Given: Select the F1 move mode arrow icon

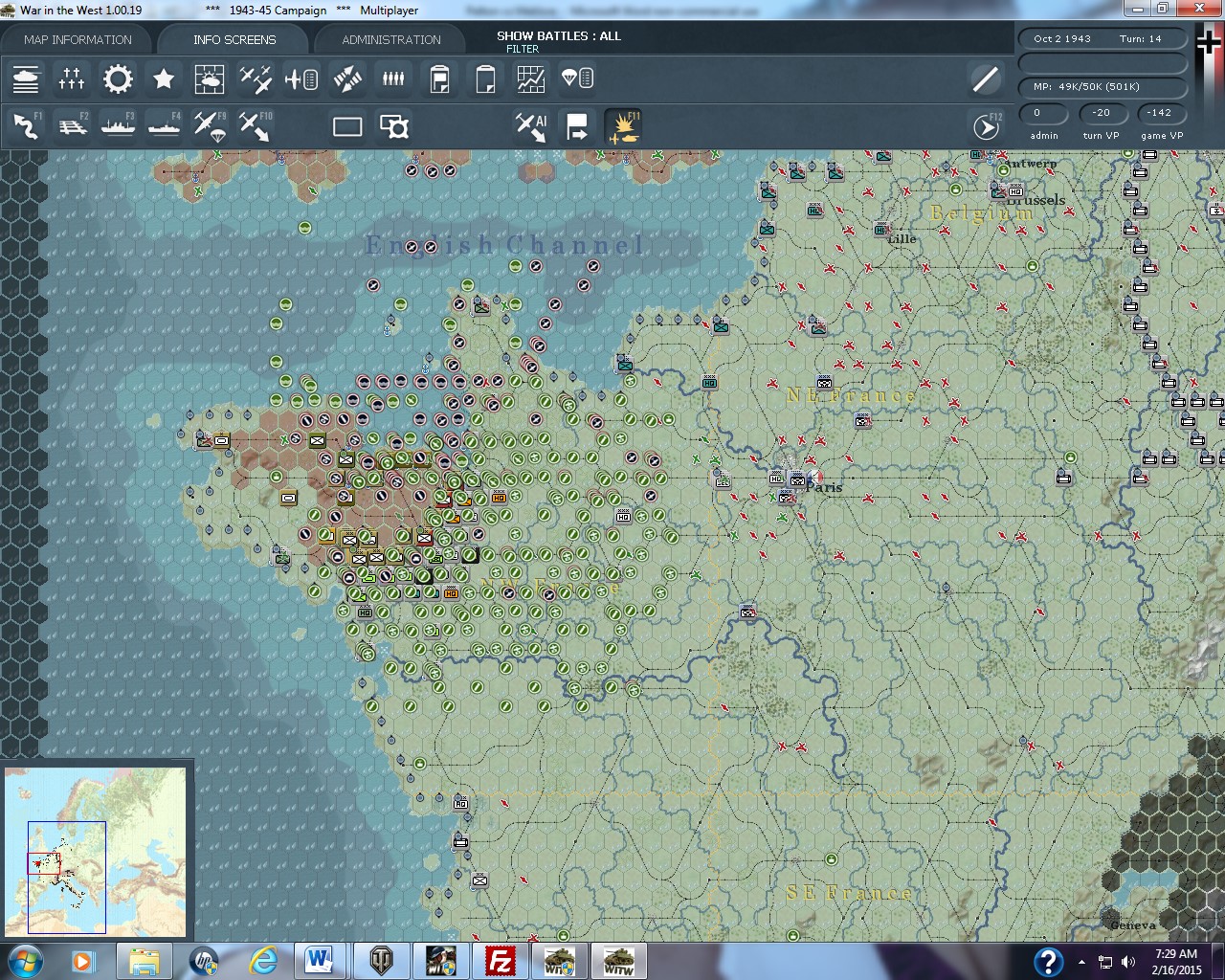Looking at the screenshot, I should pos(26,126).
